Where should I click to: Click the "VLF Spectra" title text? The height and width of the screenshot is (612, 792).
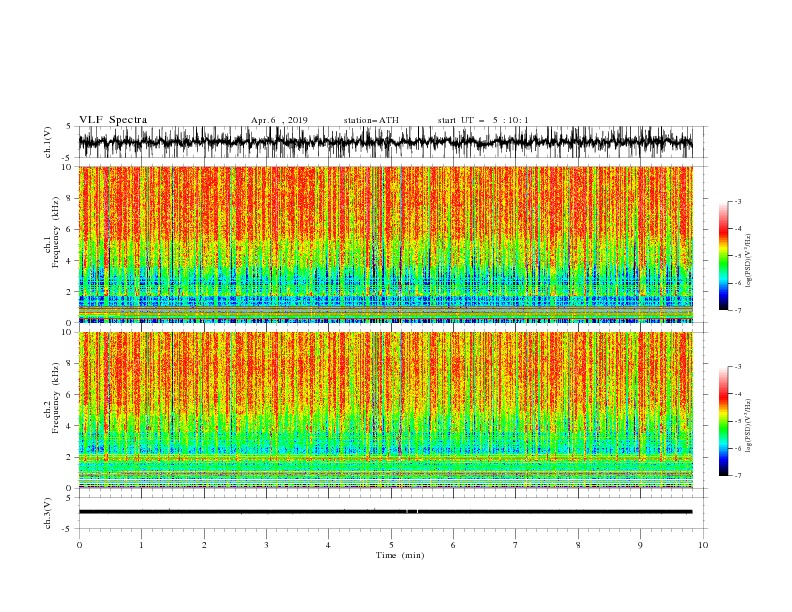point(113,120)
